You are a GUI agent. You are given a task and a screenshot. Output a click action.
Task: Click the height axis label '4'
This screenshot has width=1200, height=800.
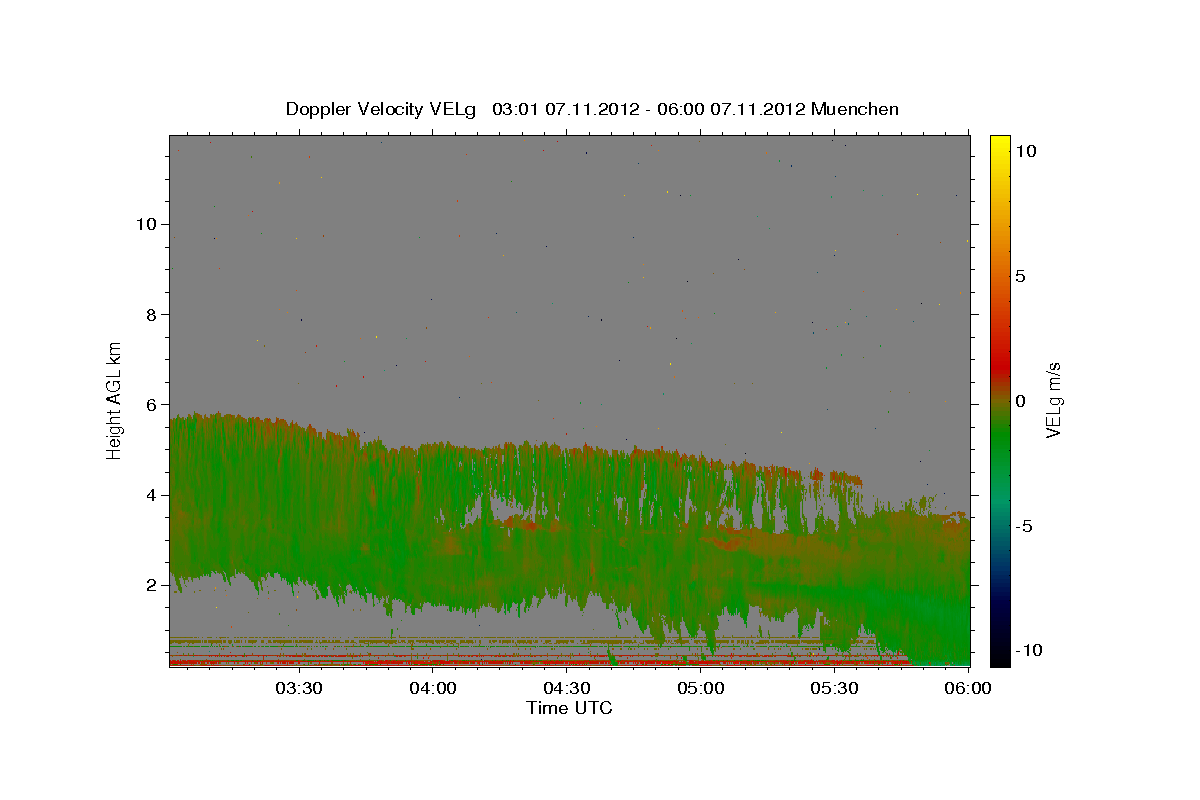pos(149,494)
